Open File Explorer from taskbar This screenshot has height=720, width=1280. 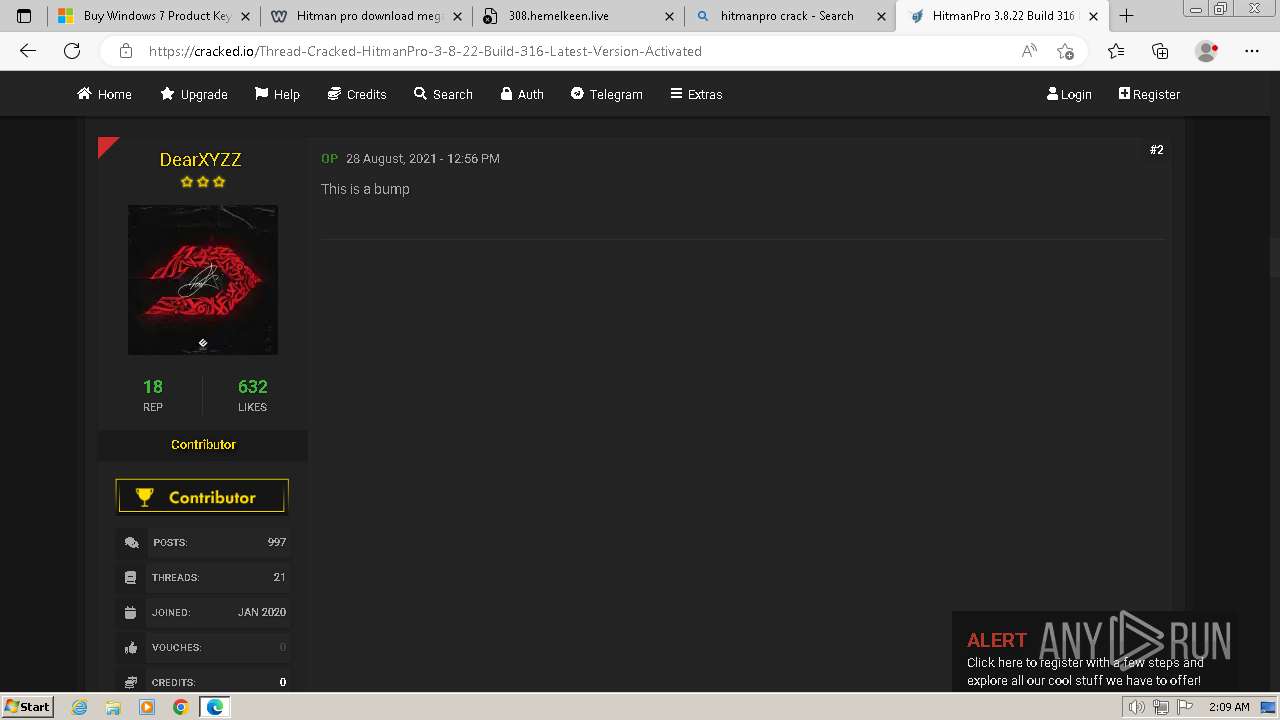click(113, 707)
